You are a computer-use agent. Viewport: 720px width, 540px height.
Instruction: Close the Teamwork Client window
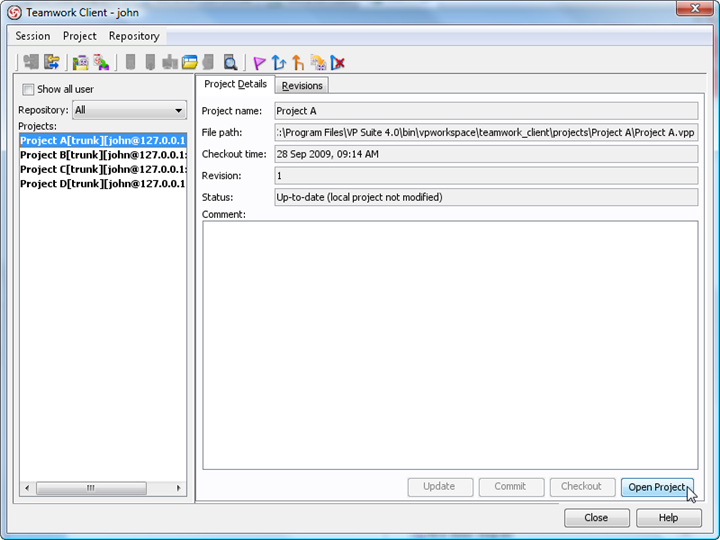click(x=694, y=8)
